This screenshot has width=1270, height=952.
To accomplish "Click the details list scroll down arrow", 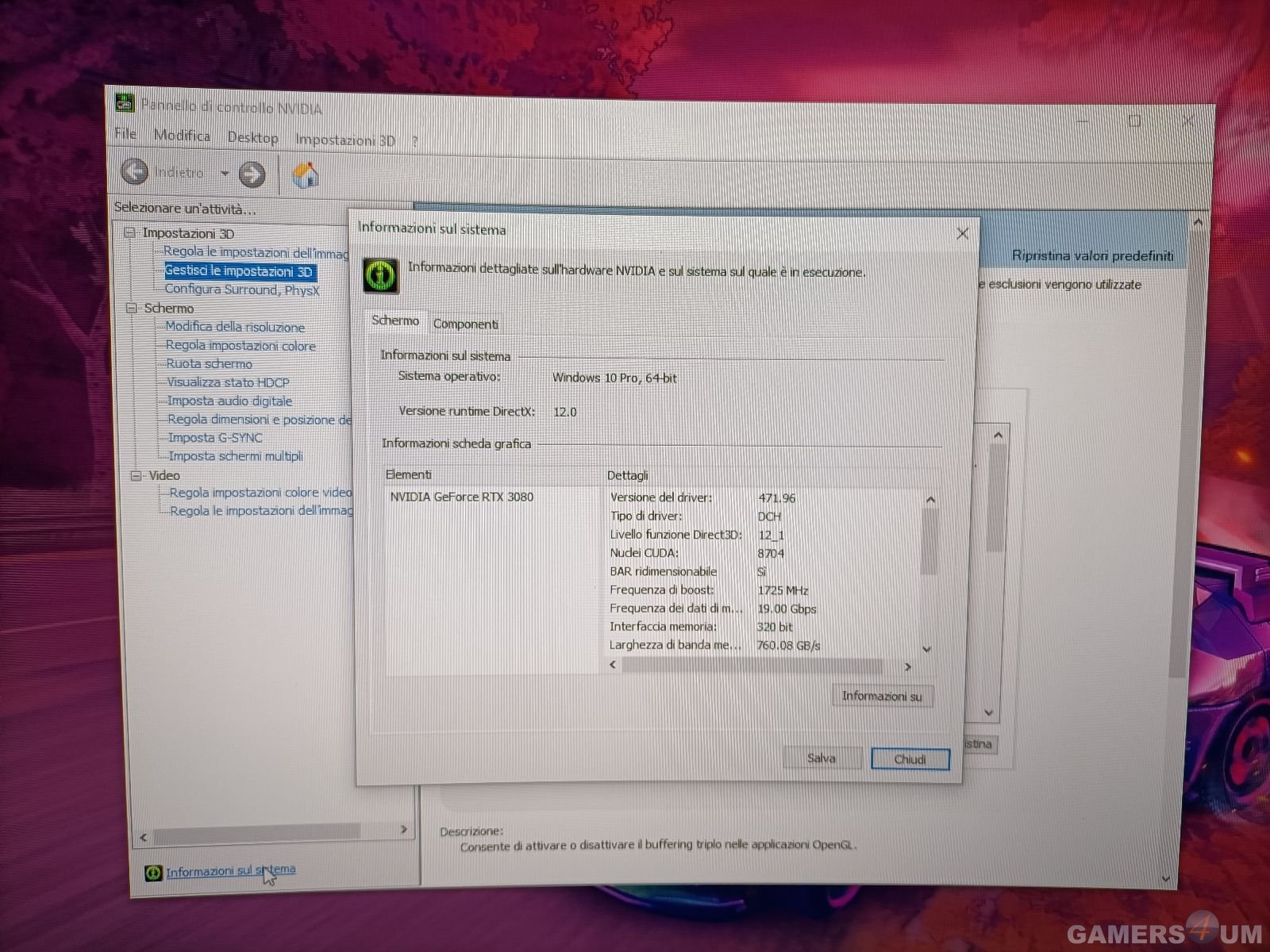I will pos(927,649).
